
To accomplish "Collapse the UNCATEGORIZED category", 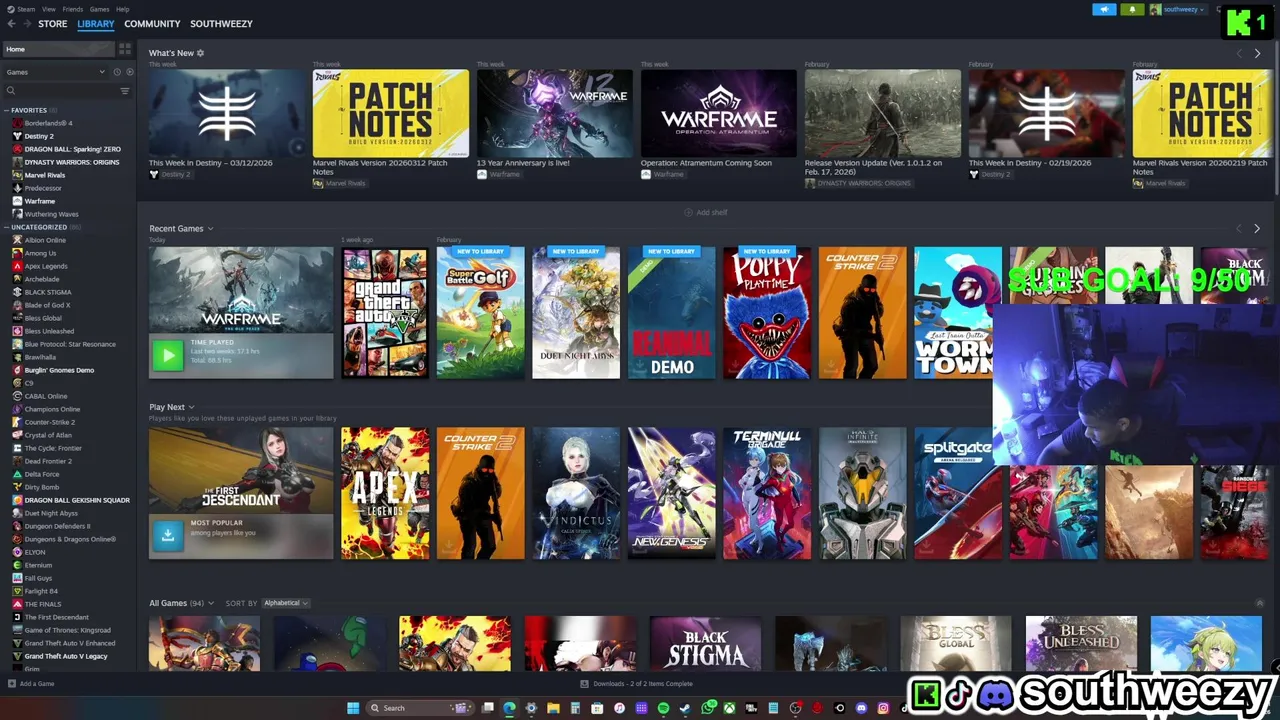I will click(x=7, y=227).
